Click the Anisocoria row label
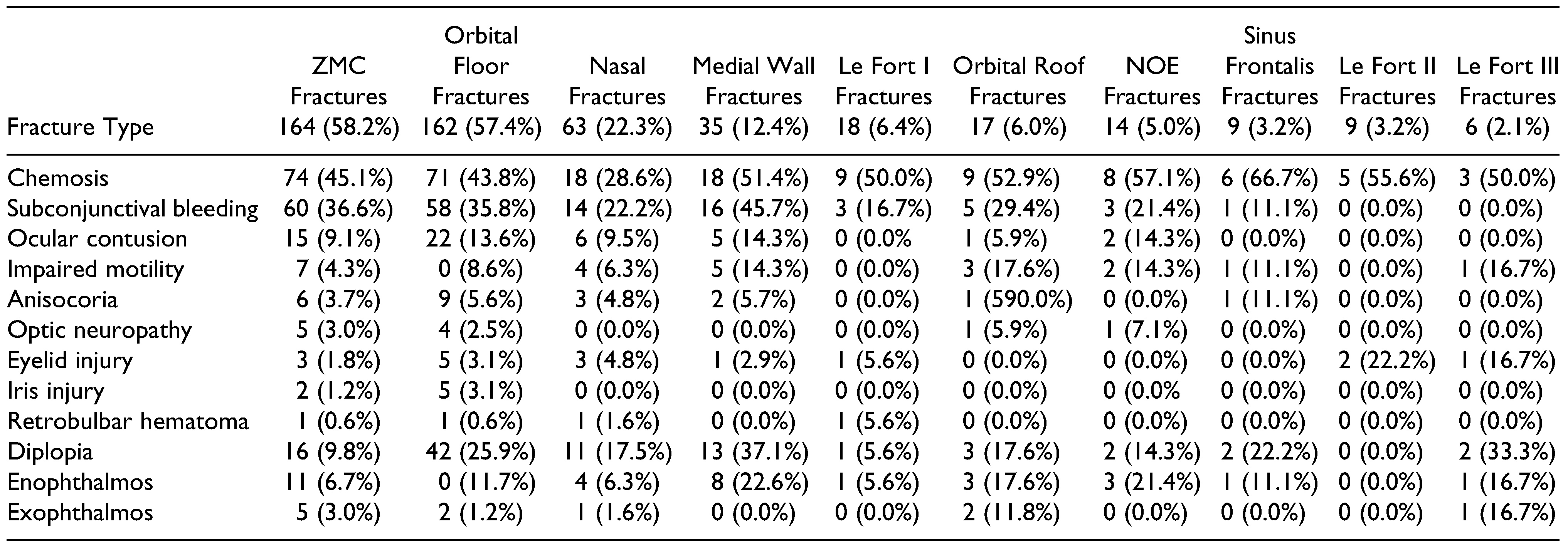This screenshot has height=550, width=1568. pyautogui.click(x=63, y=300)
